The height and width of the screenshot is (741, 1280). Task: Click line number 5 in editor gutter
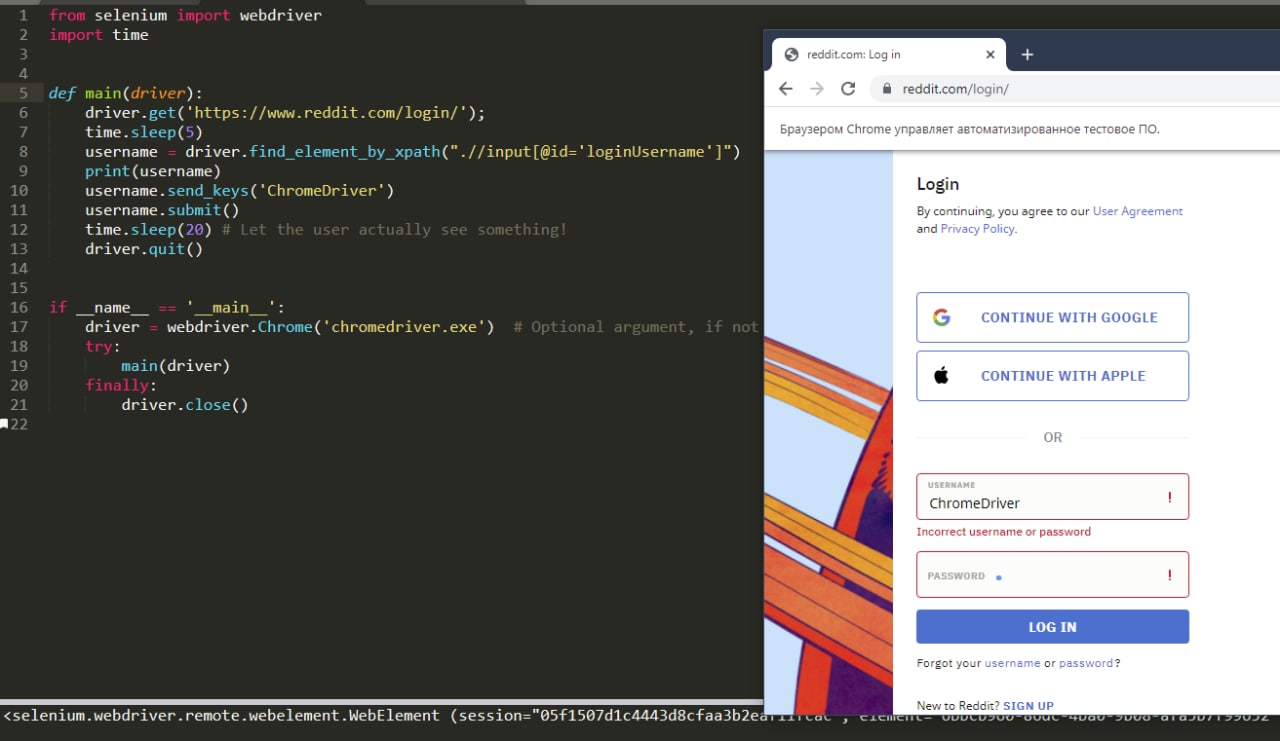23,93
